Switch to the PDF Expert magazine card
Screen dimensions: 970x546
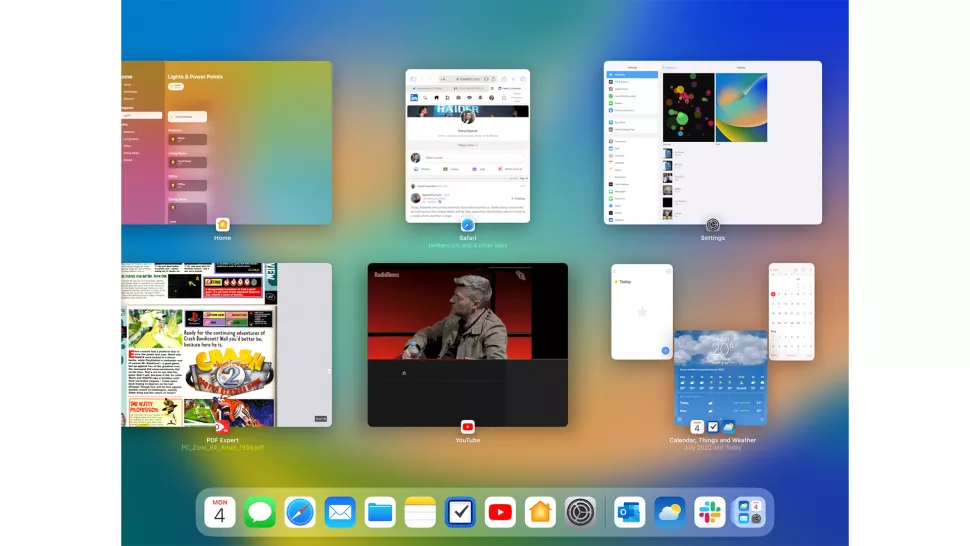click(226, 344)
